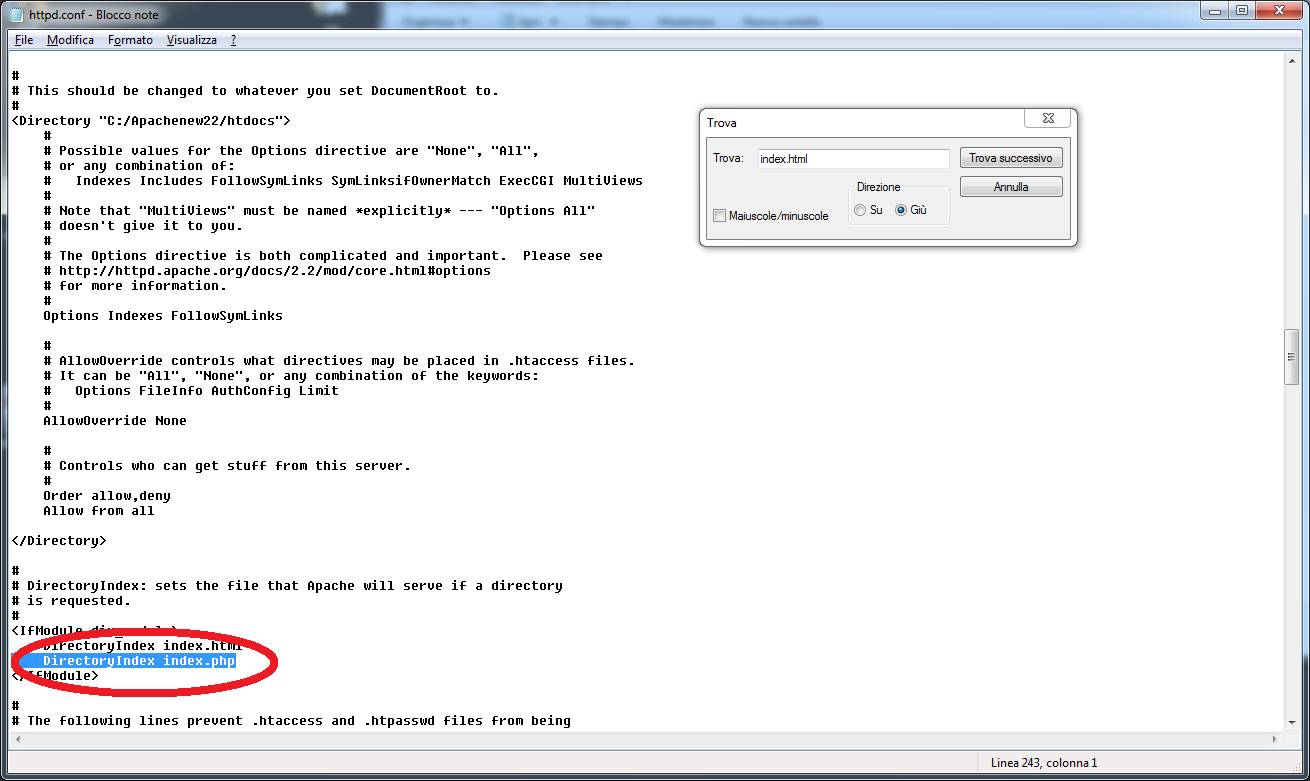Maximize the httpd.conf Notepad window
The height and width of the screenshot is (781, 1310).
1241,11
